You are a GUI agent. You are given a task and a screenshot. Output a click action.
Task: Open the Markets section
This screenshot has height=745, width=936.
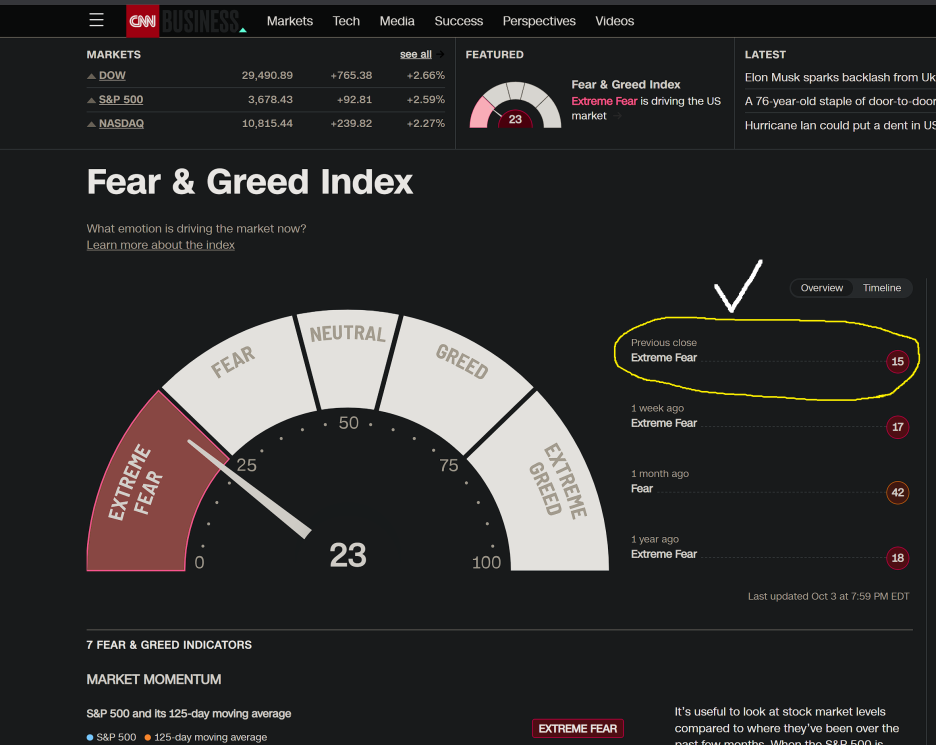click(x=290, y=21)
